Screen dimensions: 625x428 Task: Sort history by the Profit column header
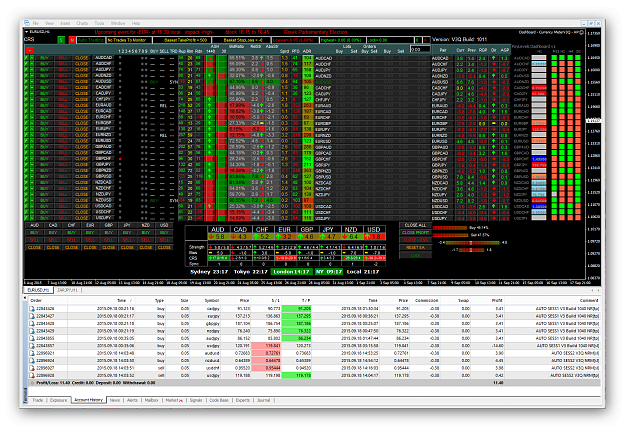click(x=497, y=300)
